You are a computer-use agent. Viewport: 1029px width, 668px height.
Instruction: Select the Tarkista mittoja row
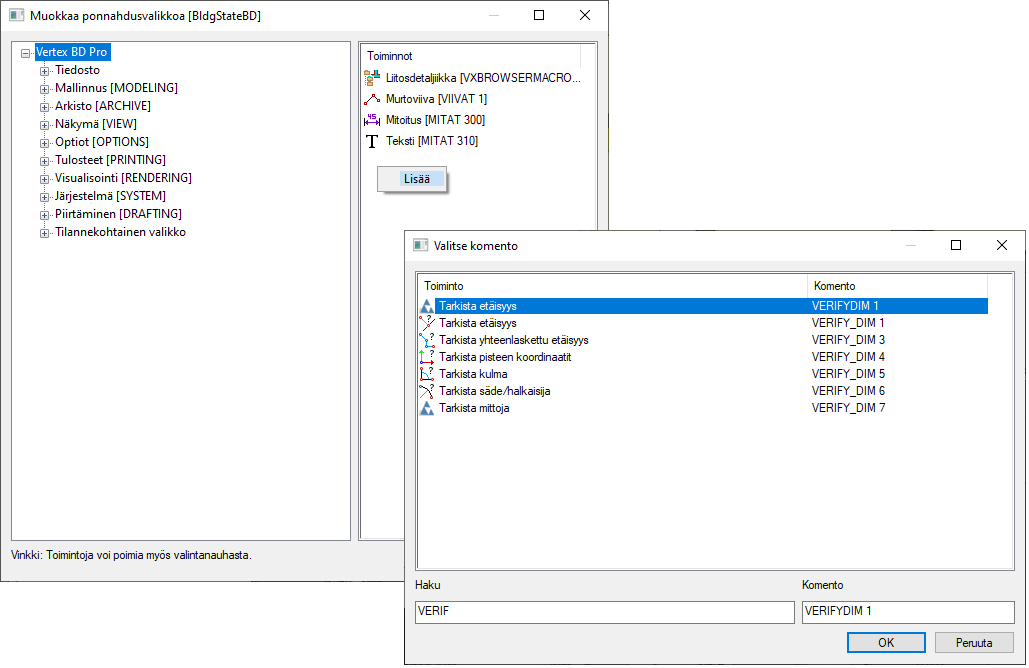pos(474,408)
